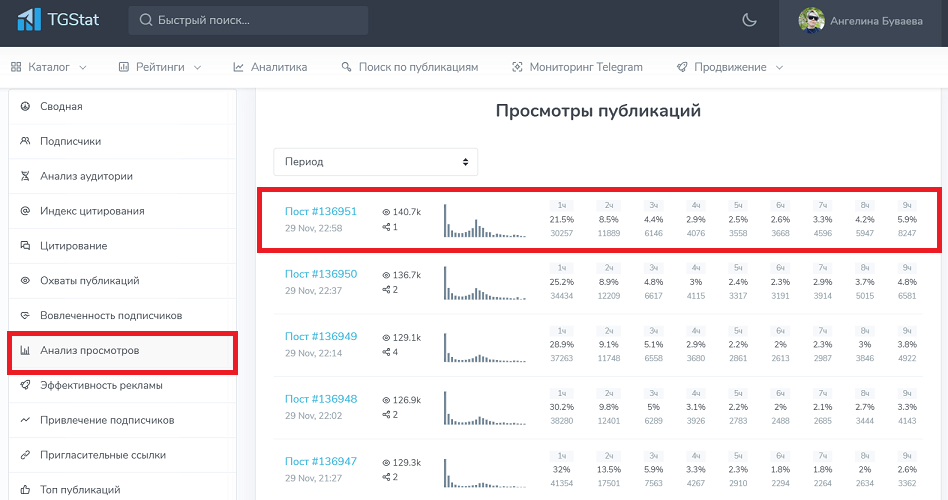
Task: Click views bar chart for Пост #136950
Action: point(485,283)
